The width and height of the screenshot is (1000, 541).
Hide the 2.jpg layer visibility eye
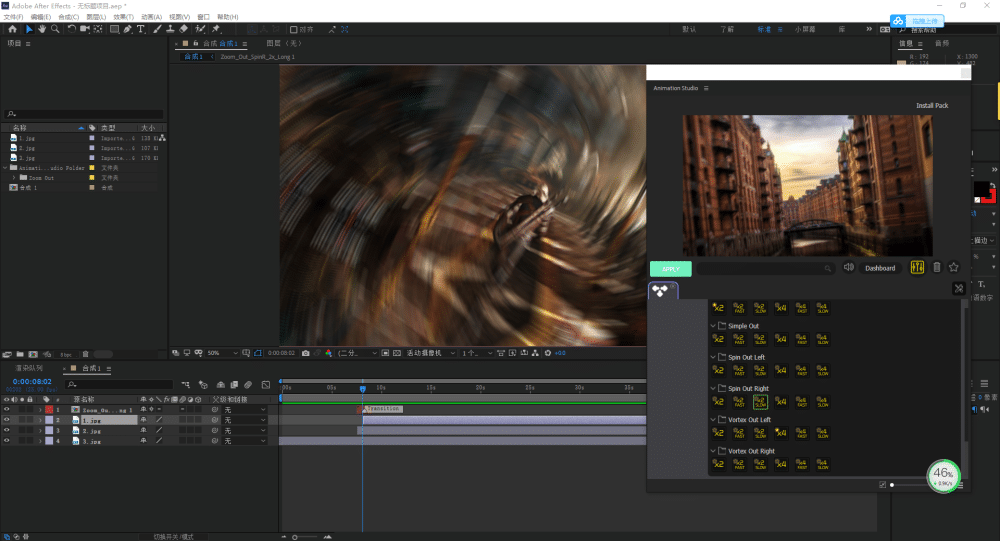click(x=7, y=431)
